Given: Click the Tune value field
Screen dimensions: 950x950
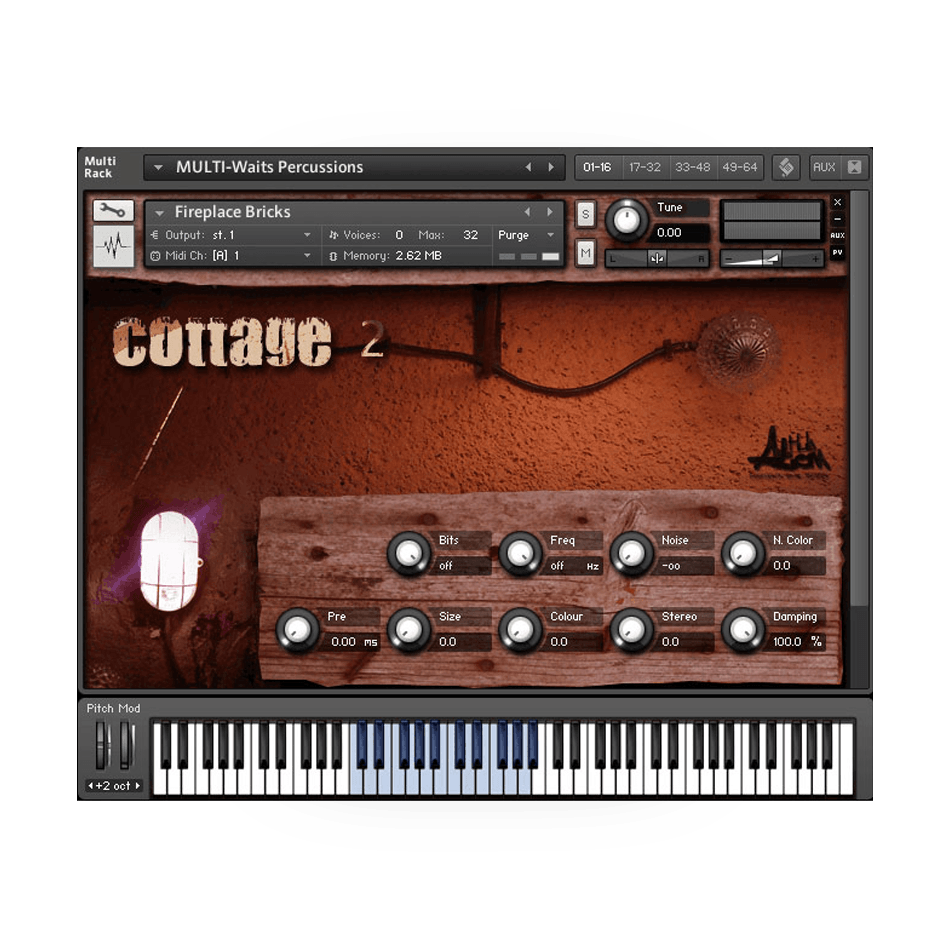Looking at the screenshot, I should (x=681, y=232).
